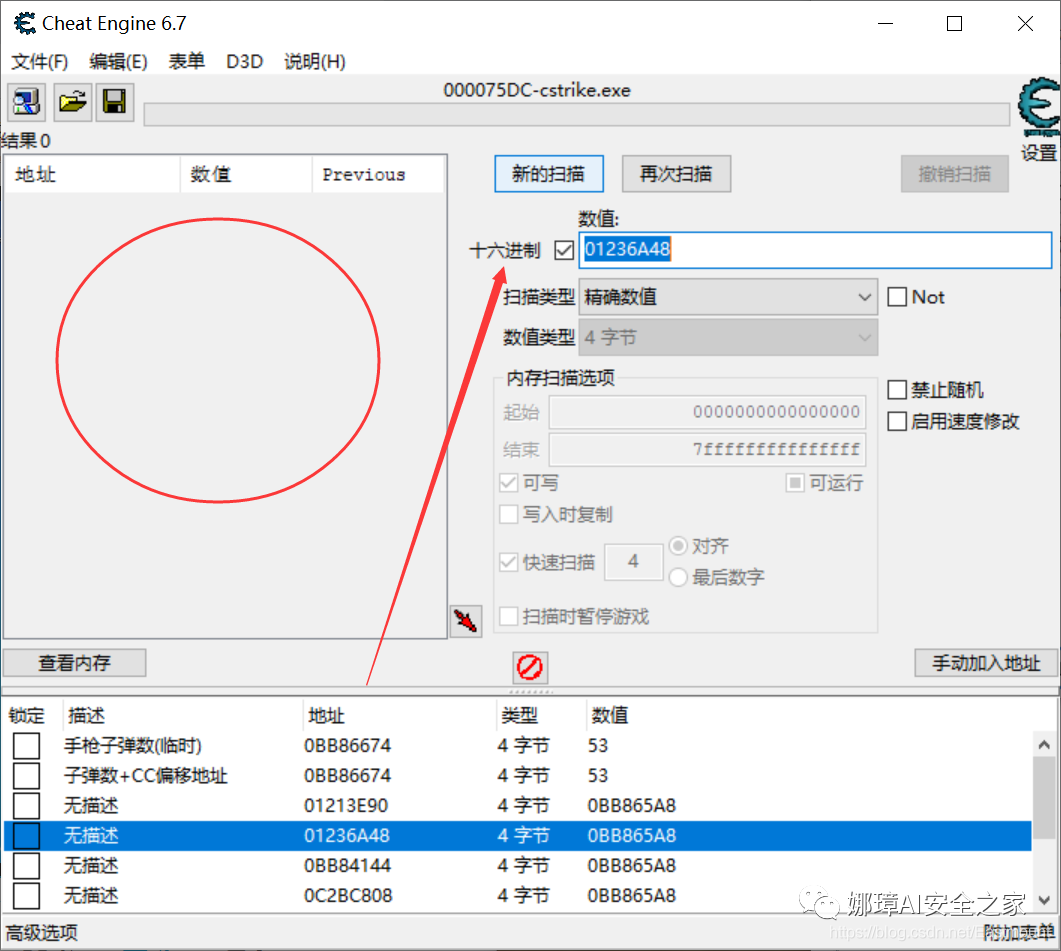Open the process selection computer icon
This screenshot has width=1061, height=951.
tap(26, 102)
